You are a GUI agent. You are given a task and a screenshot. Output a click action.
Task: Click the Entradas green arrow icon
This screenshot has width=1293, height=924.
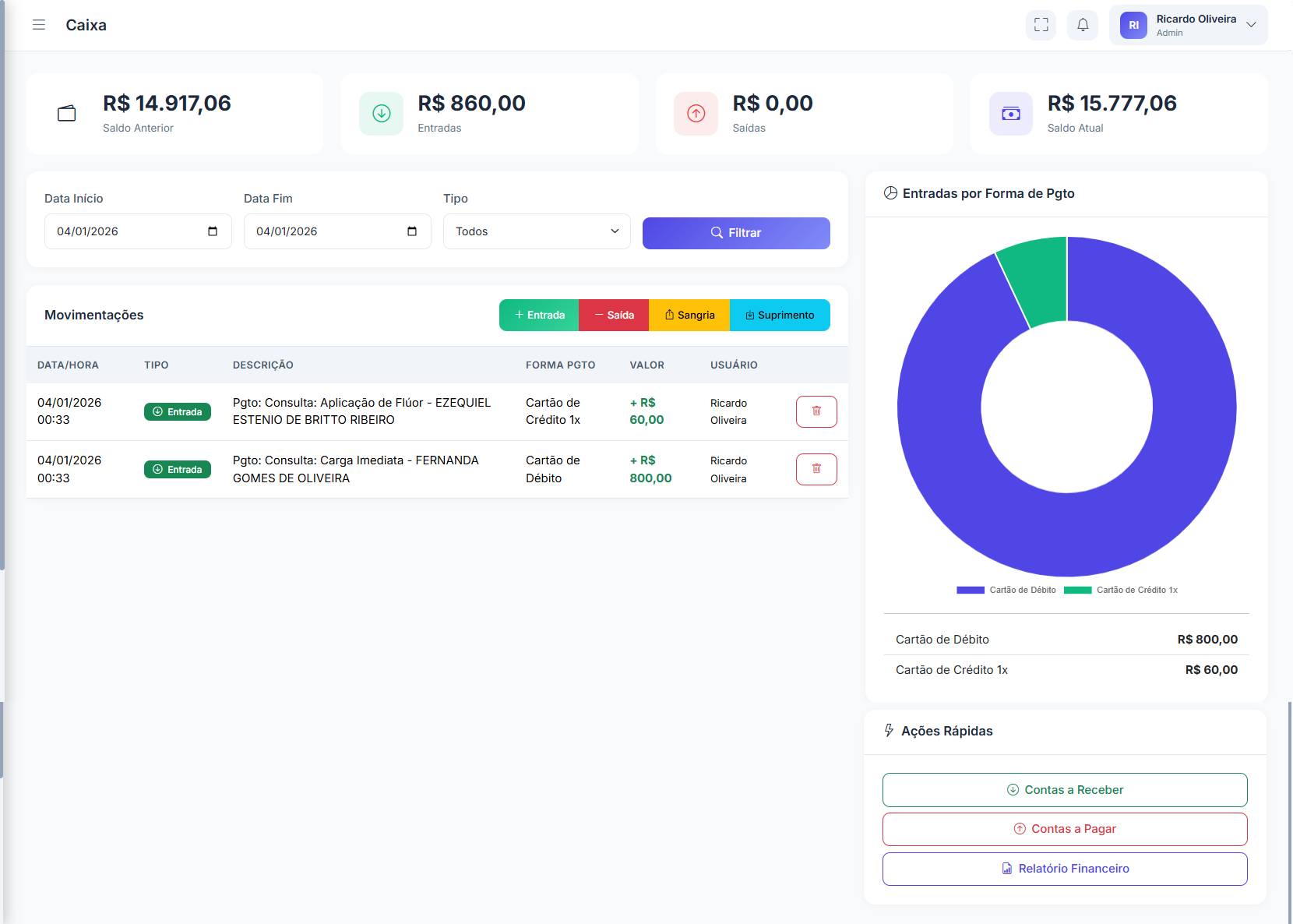click(x=381, y=114)
